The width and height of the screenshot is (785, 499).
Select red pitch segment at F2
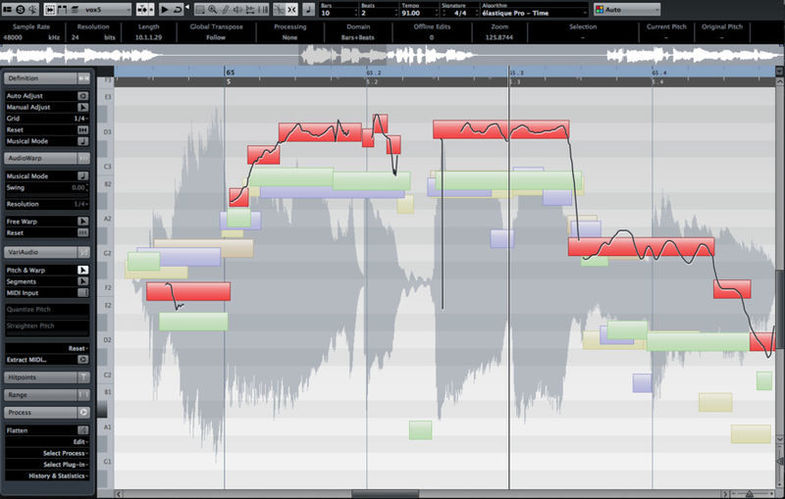point(188,291)
